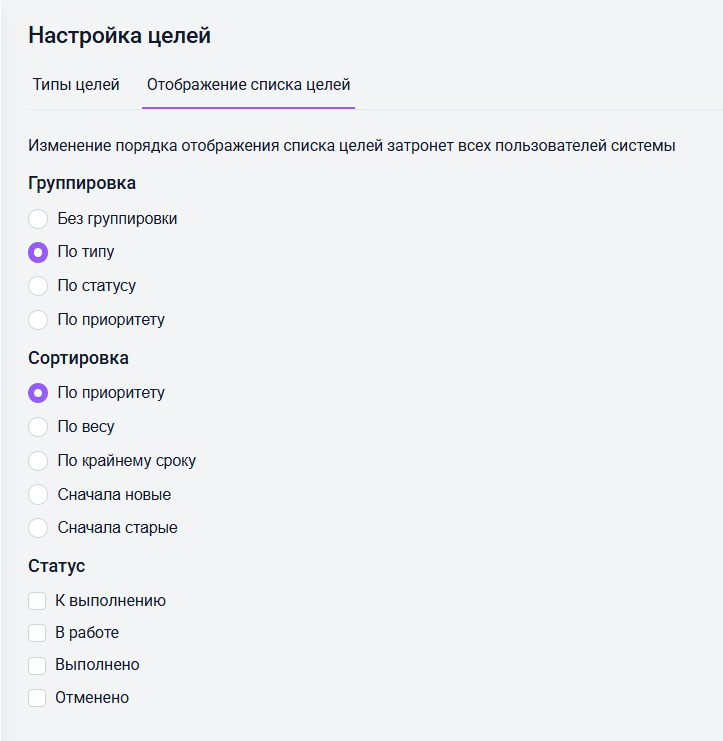Image resolution: width=723 pixels, height=741 pixels.
Task: Pick "По приоритету" under Группировка
Action: (38, 320)
